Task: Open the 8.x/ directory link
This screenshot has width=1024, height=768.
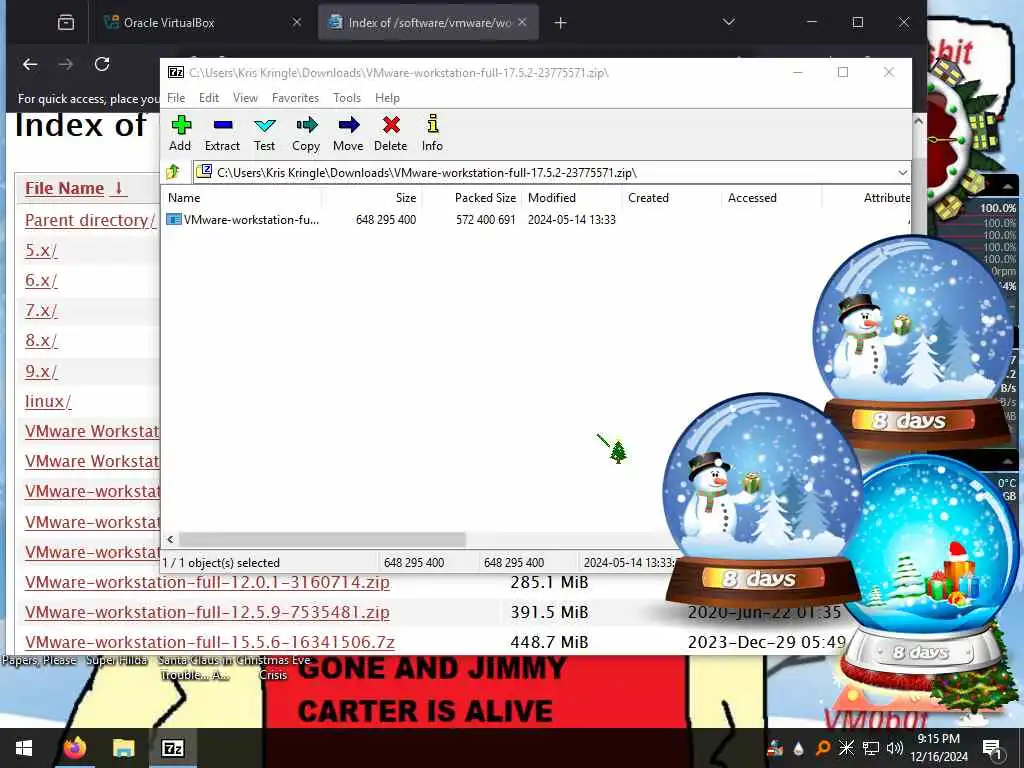Action: pyautogui.click(x=41, y=340)
